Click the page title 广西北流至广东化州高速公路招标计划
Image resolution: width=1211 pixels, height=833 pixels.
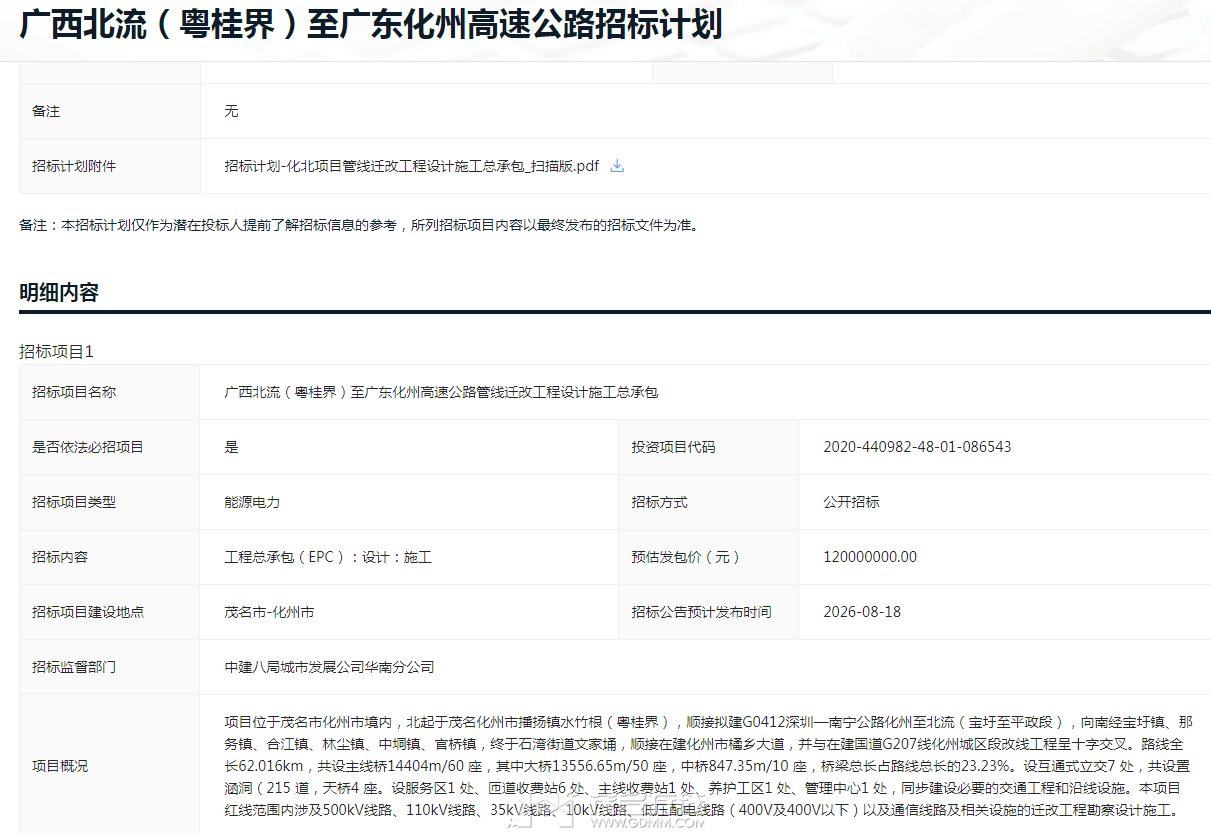(x=371, y=25)
